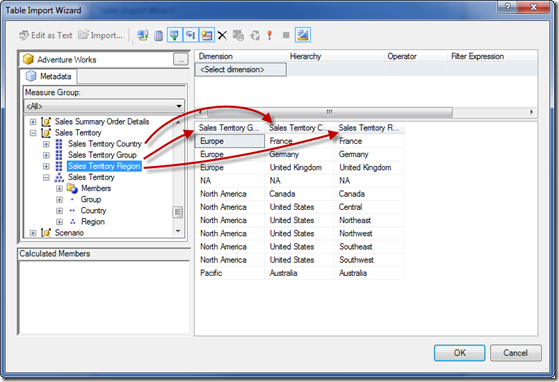Select Sales Summary Order Details in tree
Screen dimensions: 559x382
point(102,122)
